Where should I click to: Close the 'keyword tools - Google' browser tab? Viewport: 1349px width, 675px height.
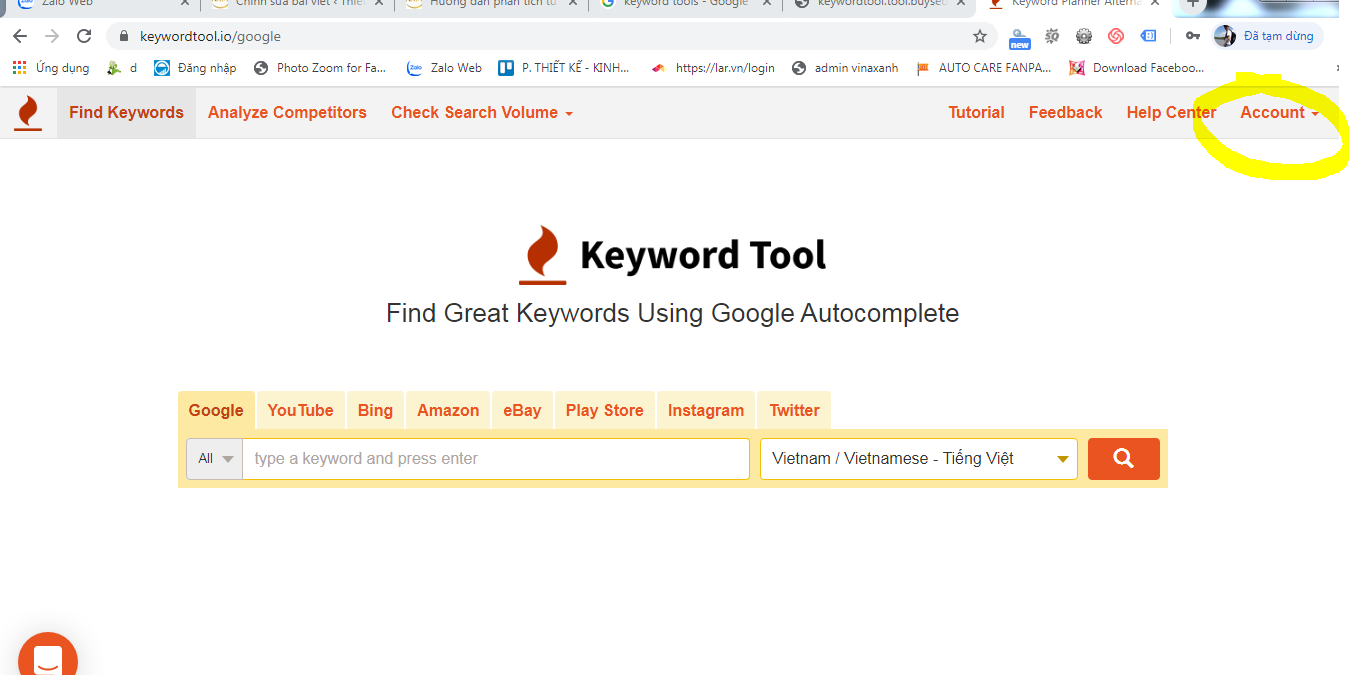point(767,4)
